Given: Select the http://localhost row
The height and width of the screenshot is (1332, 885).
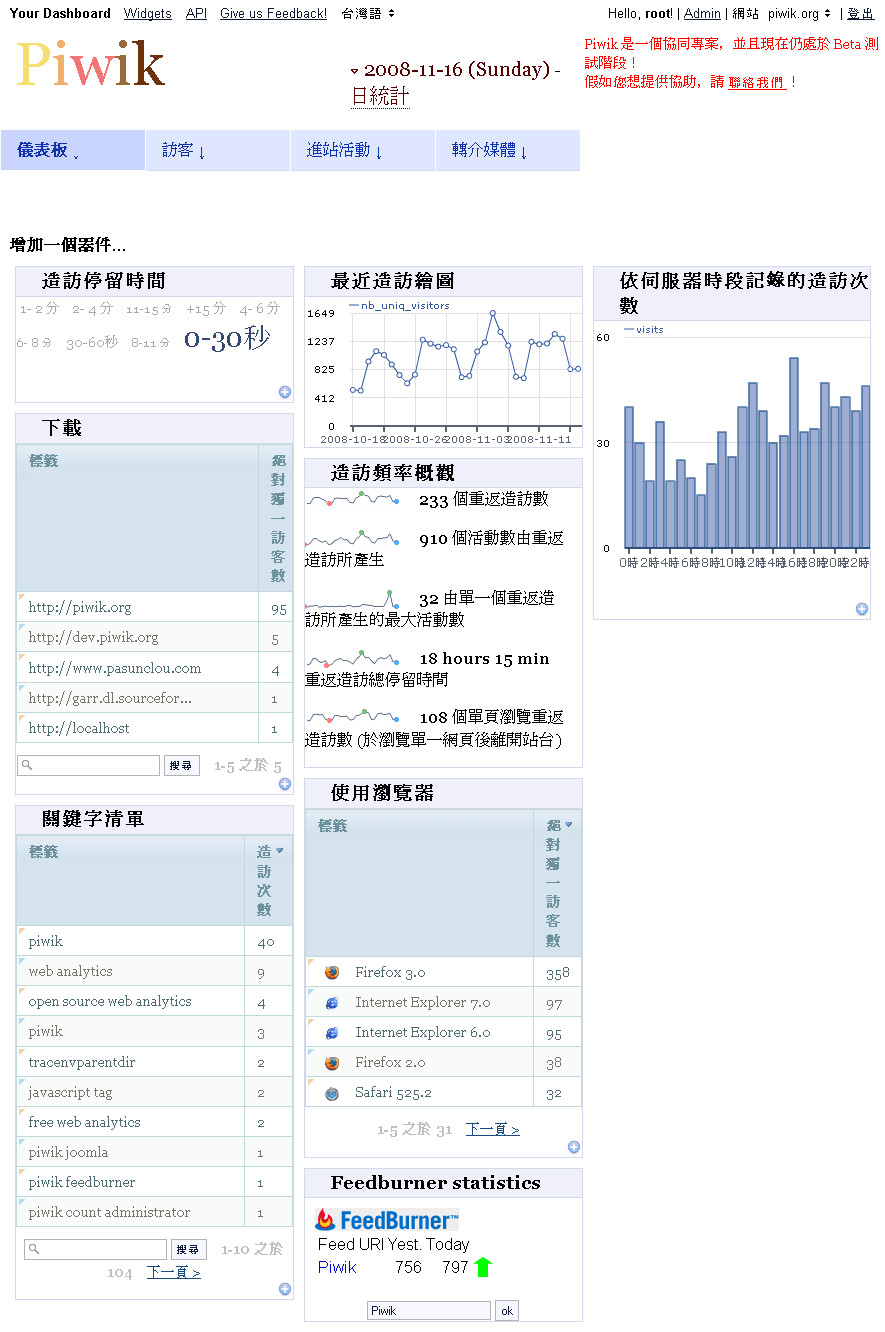Looking at the screenshot, I should click(x=155, y=728).
